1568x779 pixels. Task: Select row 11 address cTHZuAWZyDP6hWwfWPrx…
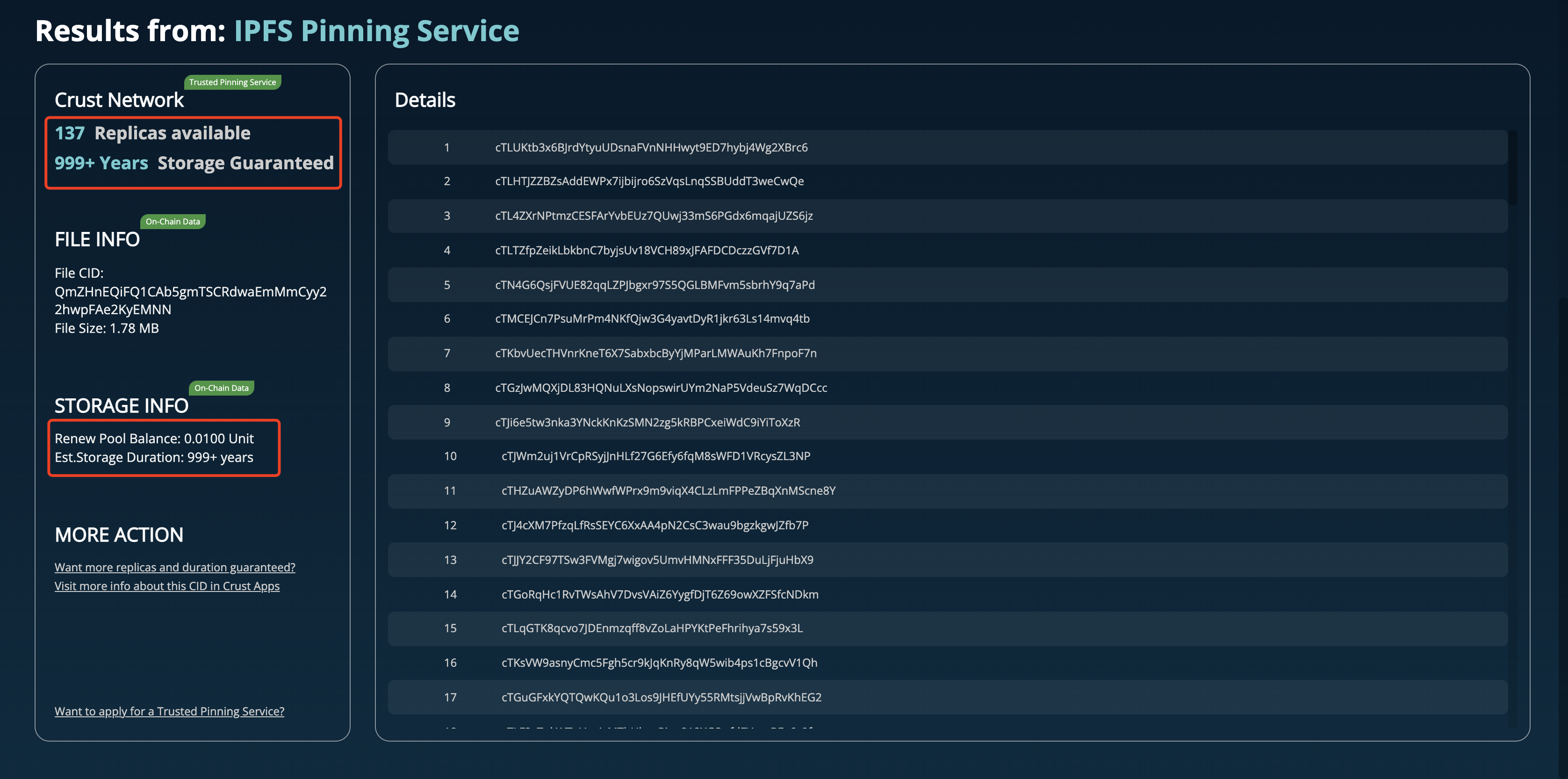669,490
